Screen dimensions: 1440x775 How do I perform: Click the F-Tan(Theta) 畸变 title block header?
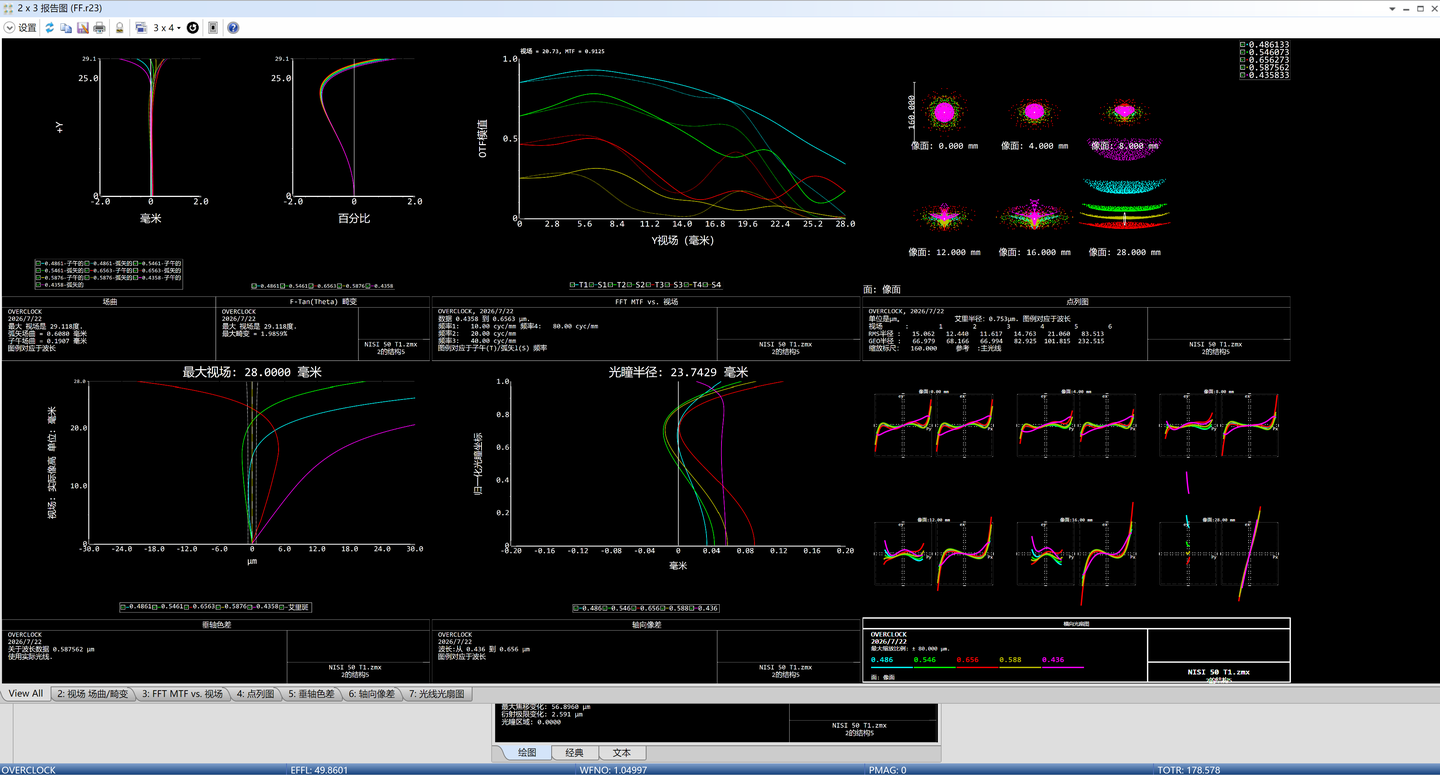324,301
